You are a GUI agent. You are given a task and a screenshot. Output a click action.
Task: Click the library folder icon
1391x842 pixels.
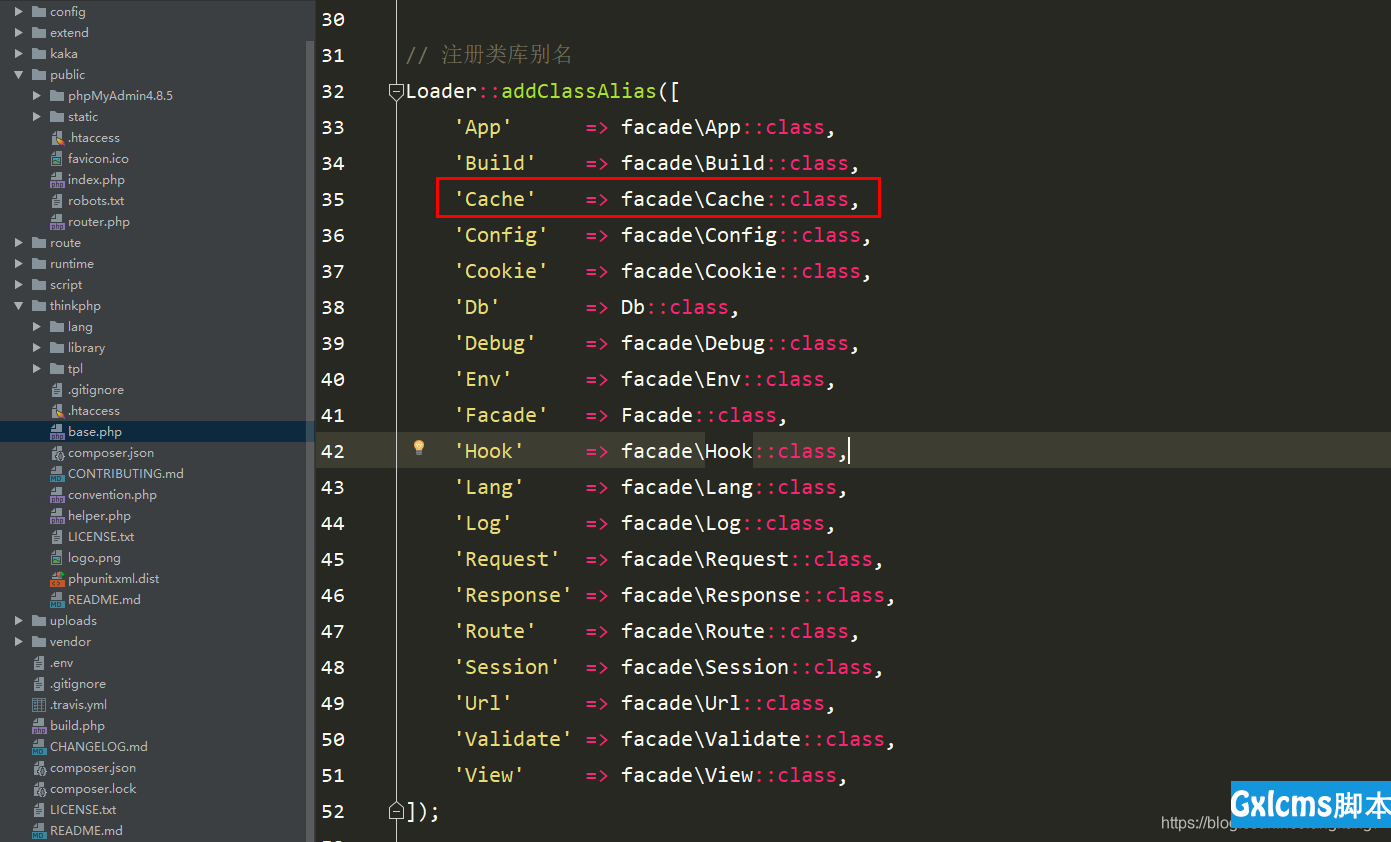tap(57, 348)
